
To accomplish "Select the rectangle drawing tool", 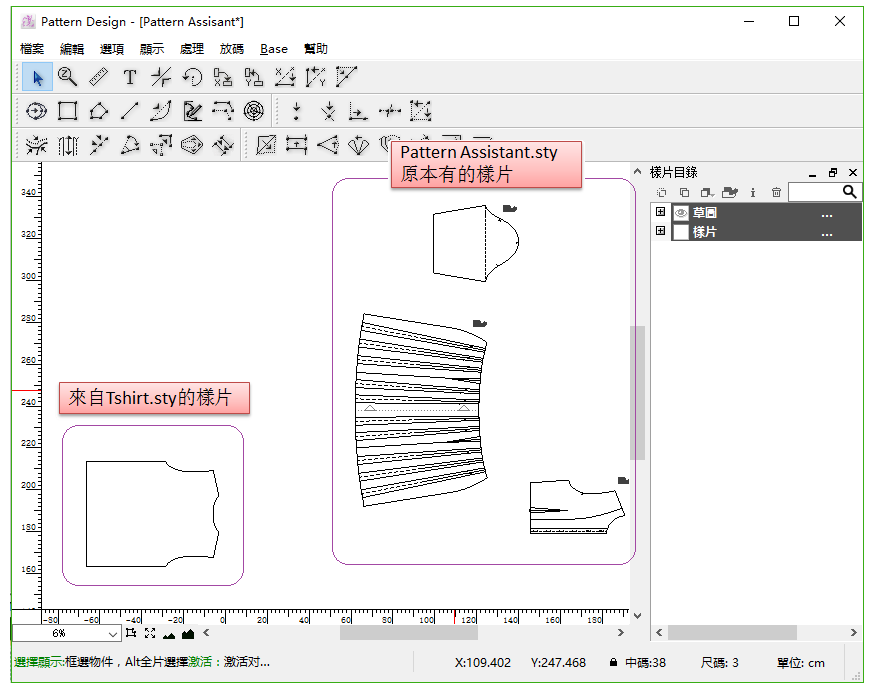I will click(x=67, y=111).
